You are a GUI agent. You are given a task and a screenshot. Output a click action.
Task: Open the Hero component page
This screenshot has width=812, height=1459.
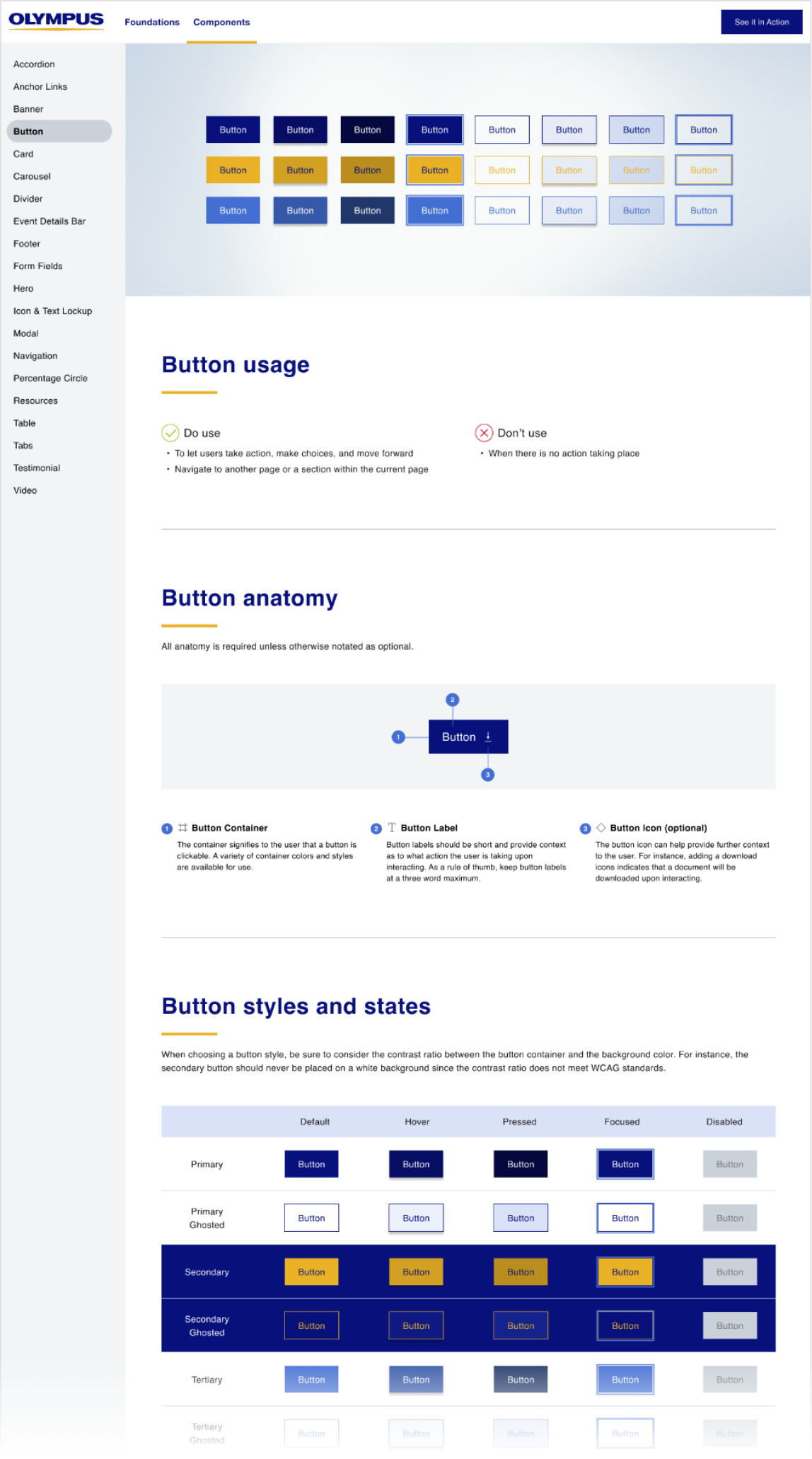point(23,288)
